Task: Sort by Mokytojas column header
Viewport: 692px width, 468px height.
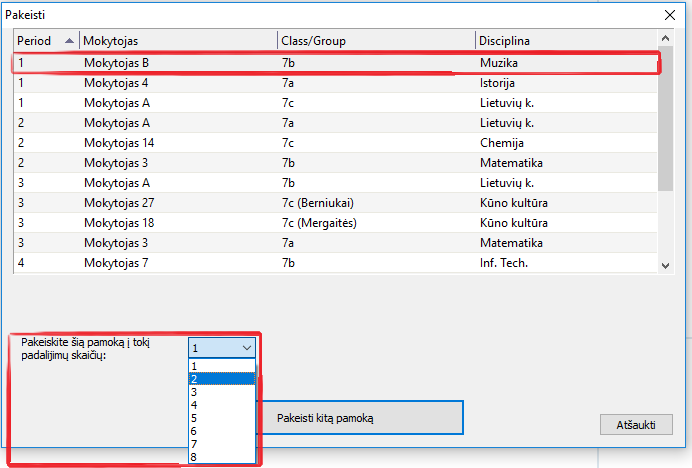Action: click(178, 40)
